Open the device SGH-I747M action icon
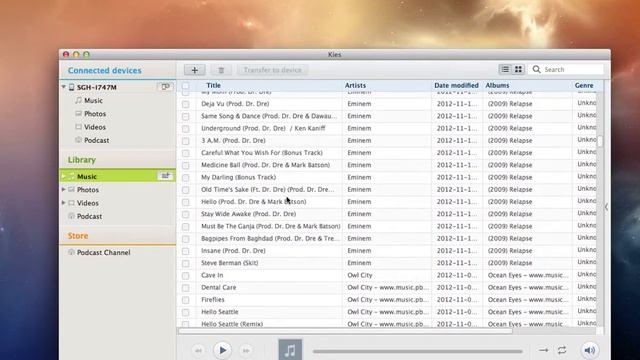The height and width of the screenshot is (360, 640). [x=165, y=87]
